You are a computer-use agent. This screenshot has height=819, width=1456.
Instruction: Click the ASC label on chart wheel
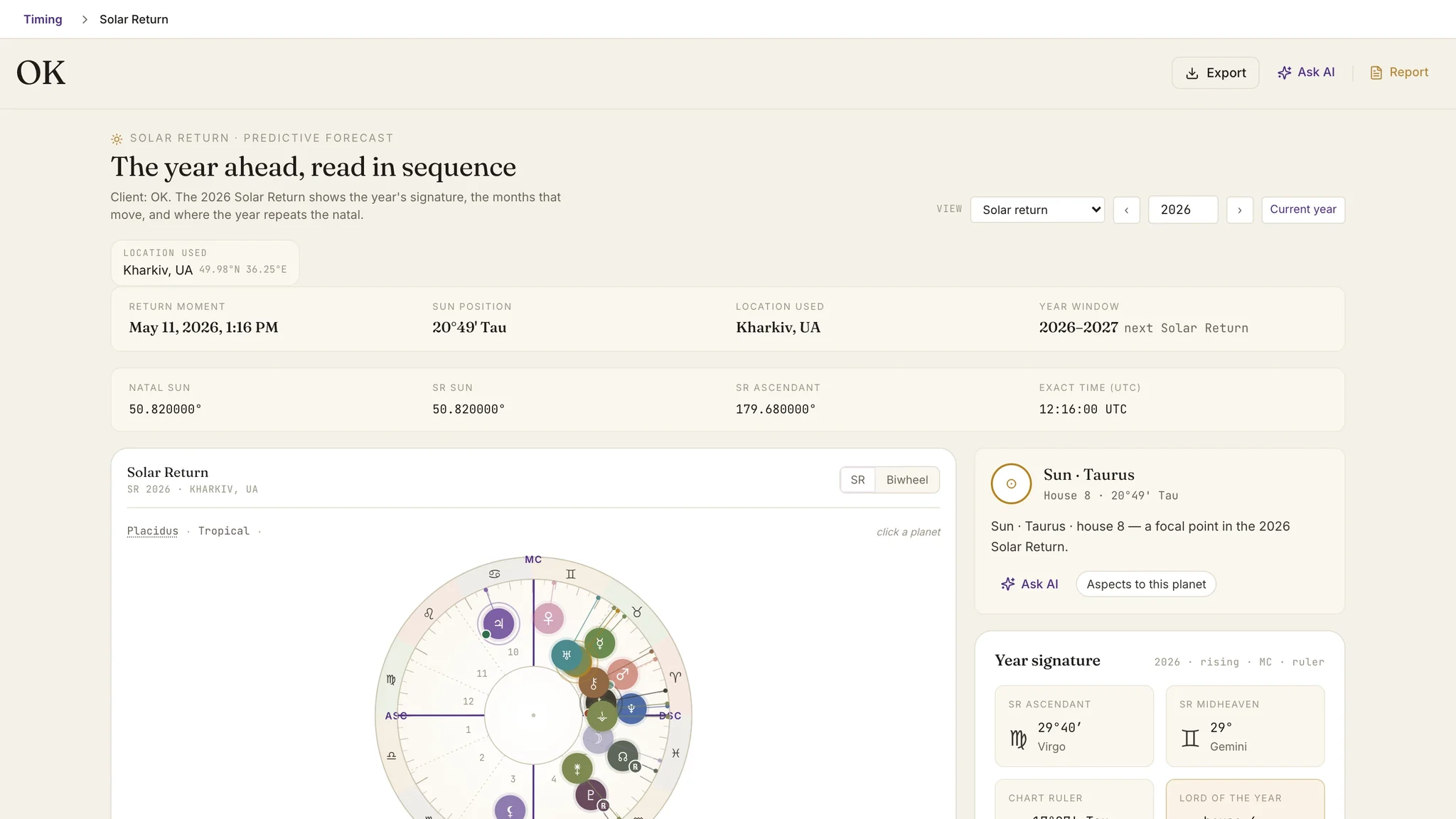pyautogui.click(x=396, y=716)
